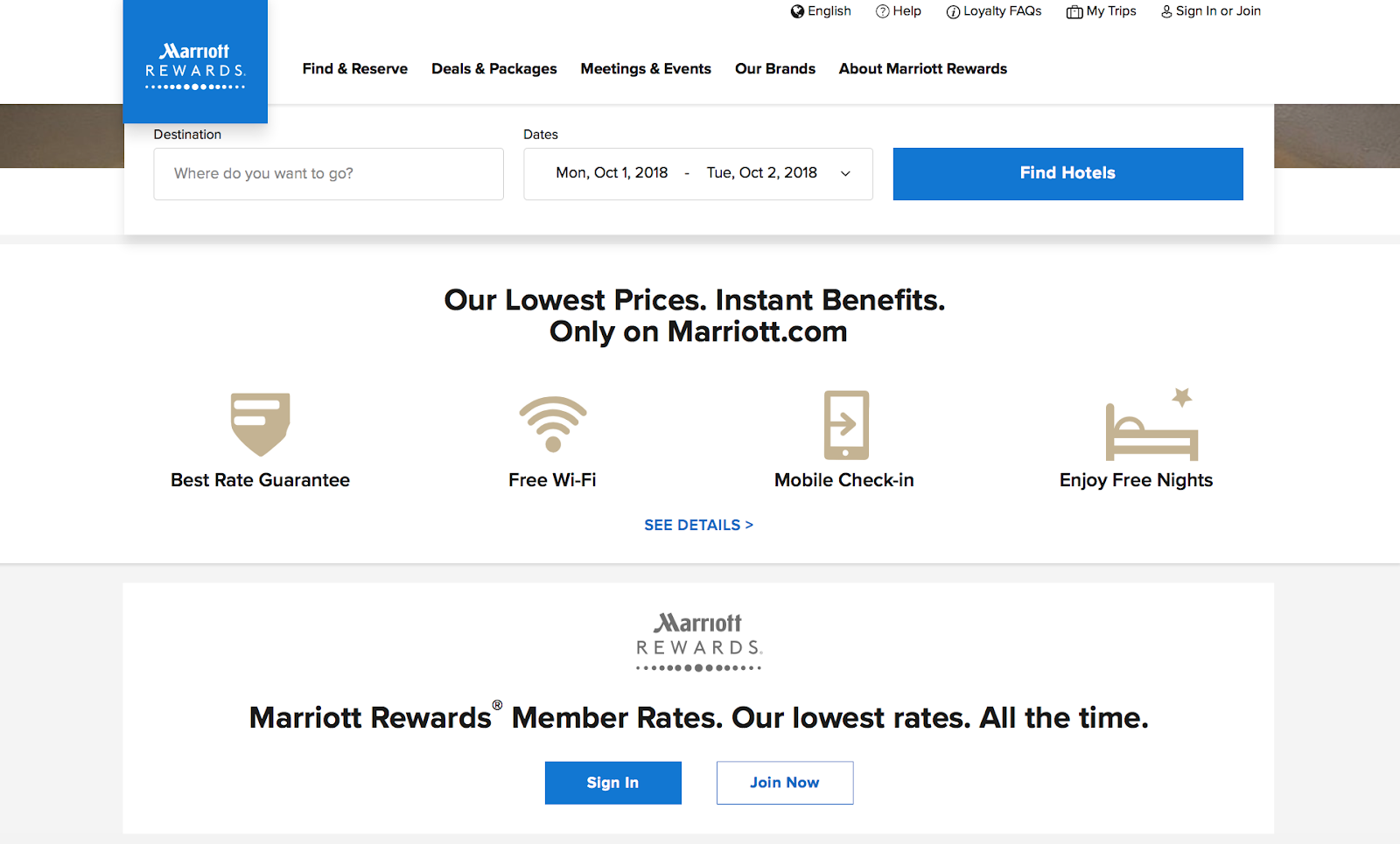Screen dimensions: 1400x844
Task: Click the SEE DETAILS link
Action: point(698,526)
